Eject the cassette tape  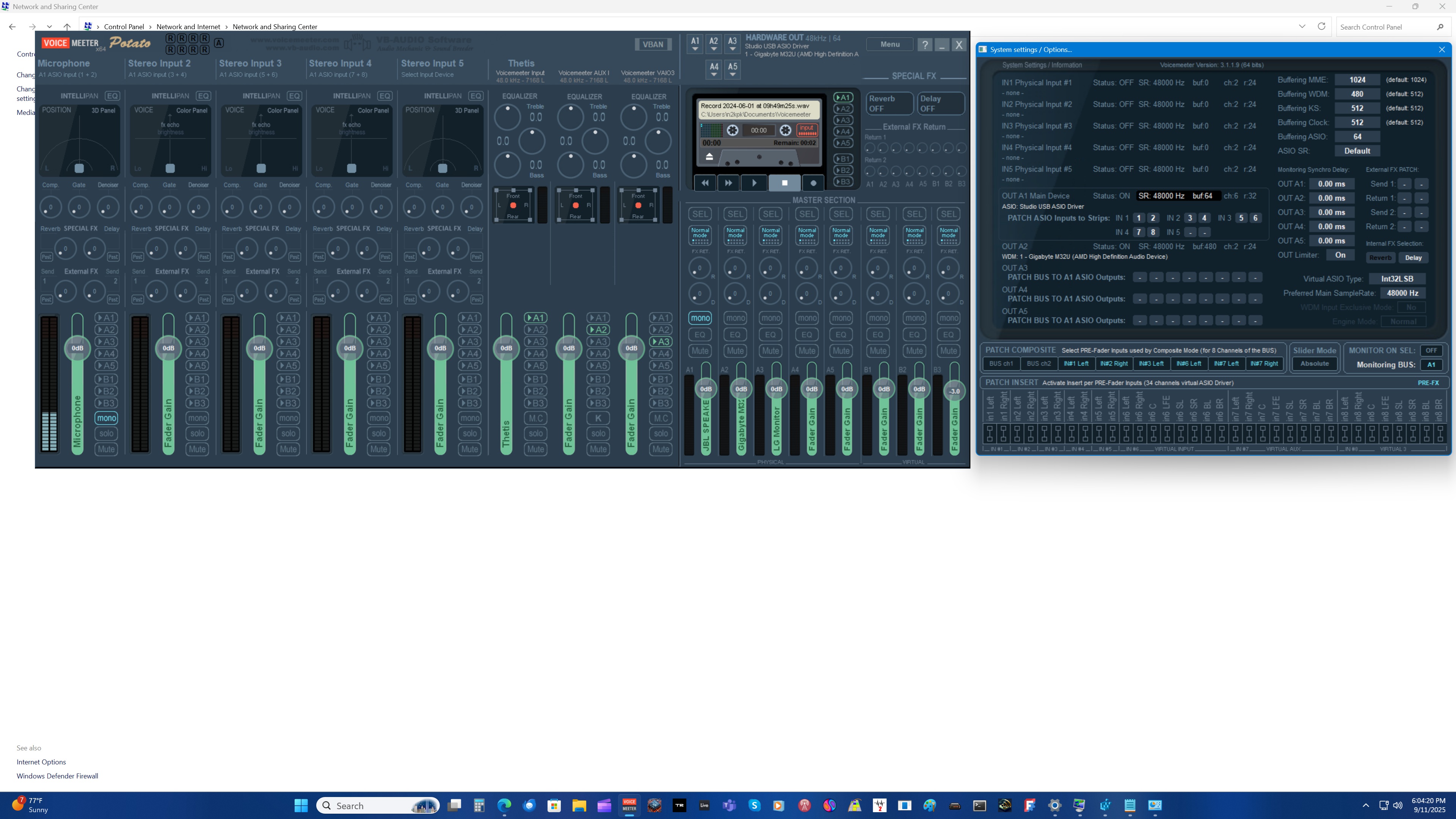pyautogui.click(x=709, y=157)
